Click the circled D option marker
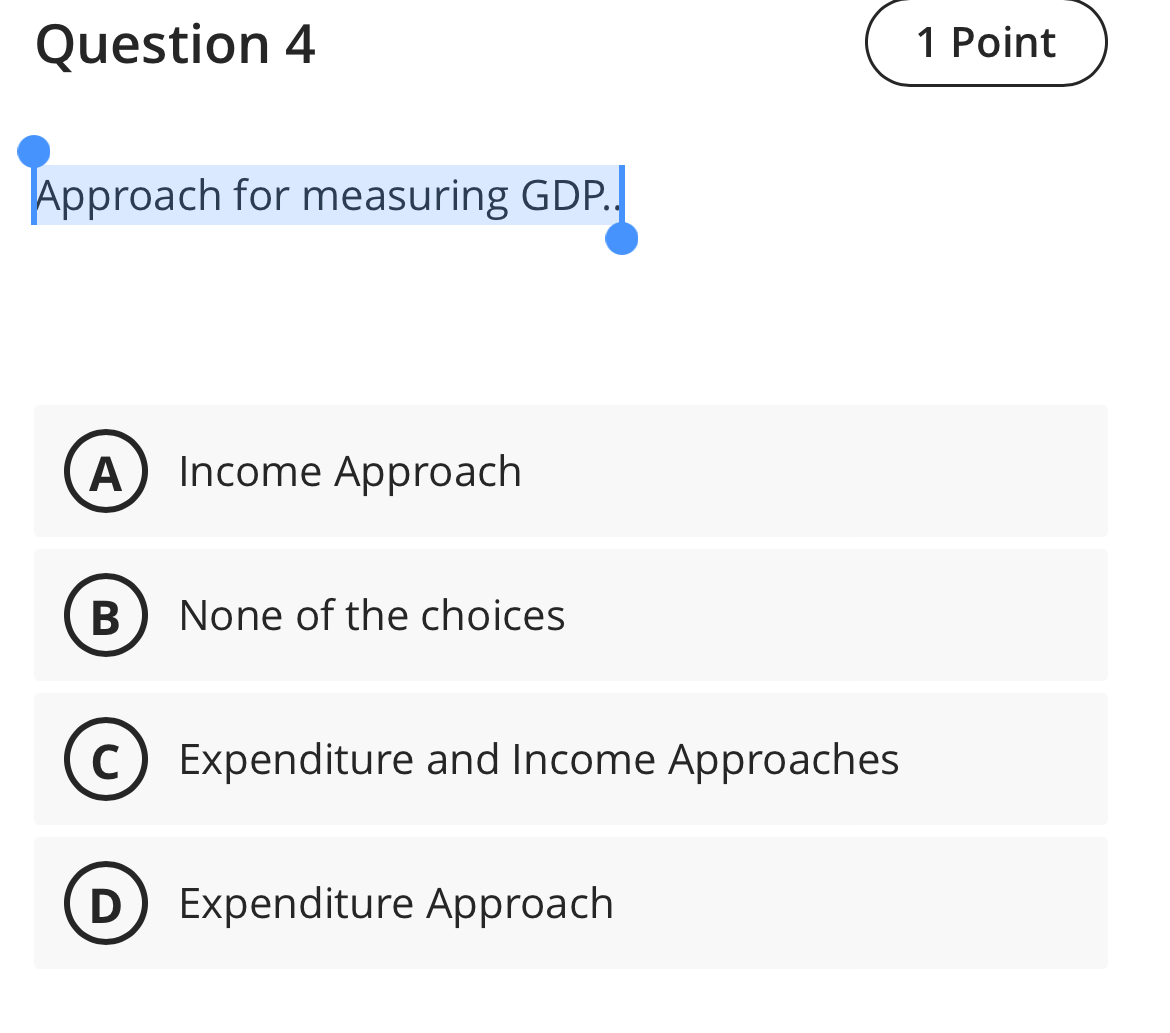The width and height of the screenshot is (1170, 1033). click(106, 902)
